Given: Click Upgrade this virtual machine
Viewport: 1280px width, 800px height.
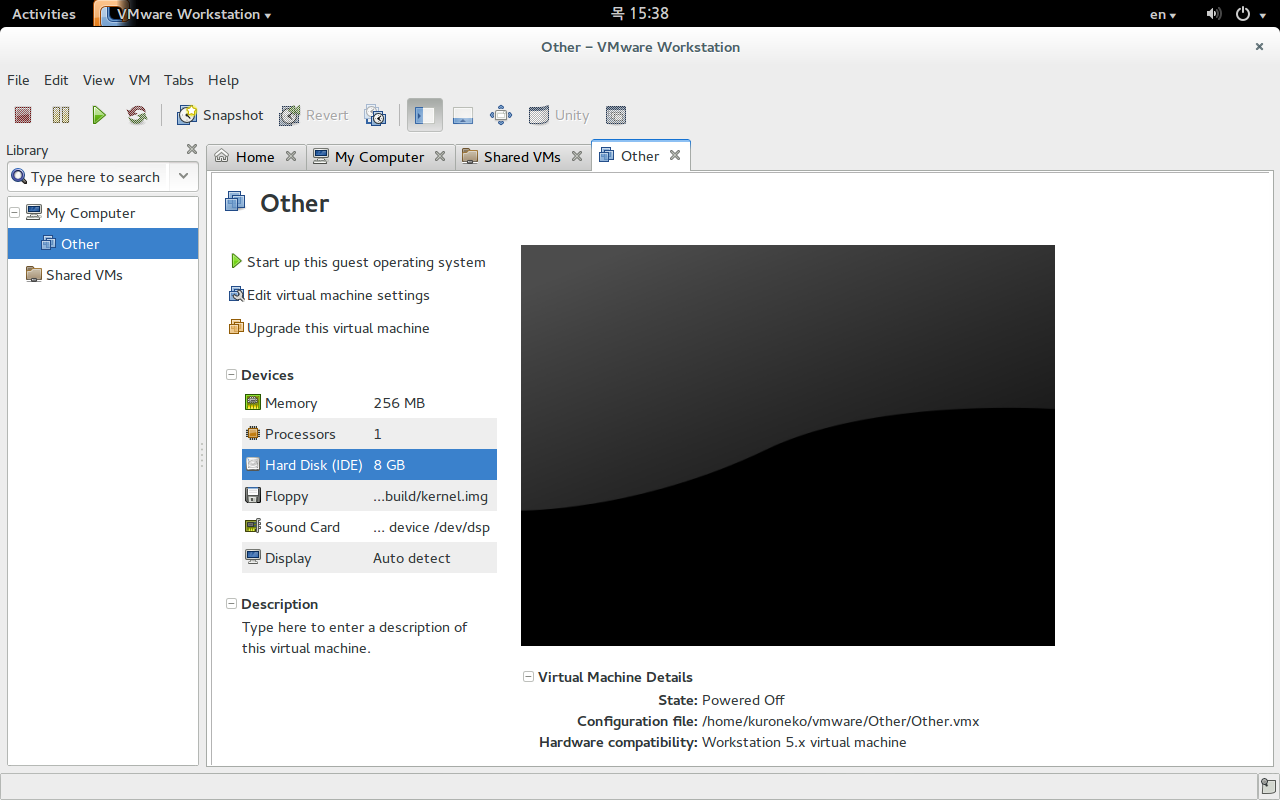Looking at the screenshot, I should [329, 328].
